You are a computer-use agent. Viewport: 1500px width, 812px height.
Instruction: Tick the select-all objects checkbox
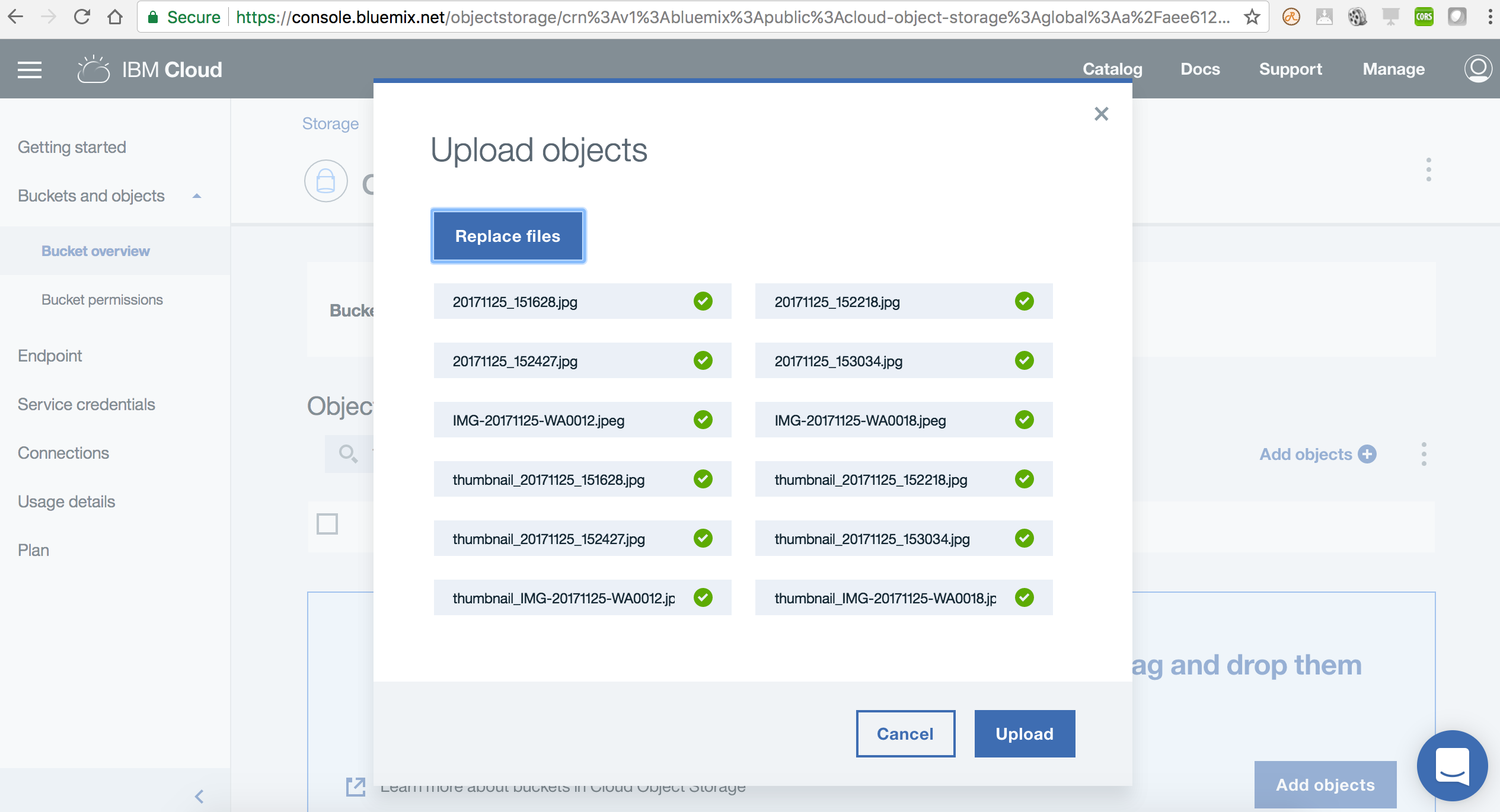point(327,524)
